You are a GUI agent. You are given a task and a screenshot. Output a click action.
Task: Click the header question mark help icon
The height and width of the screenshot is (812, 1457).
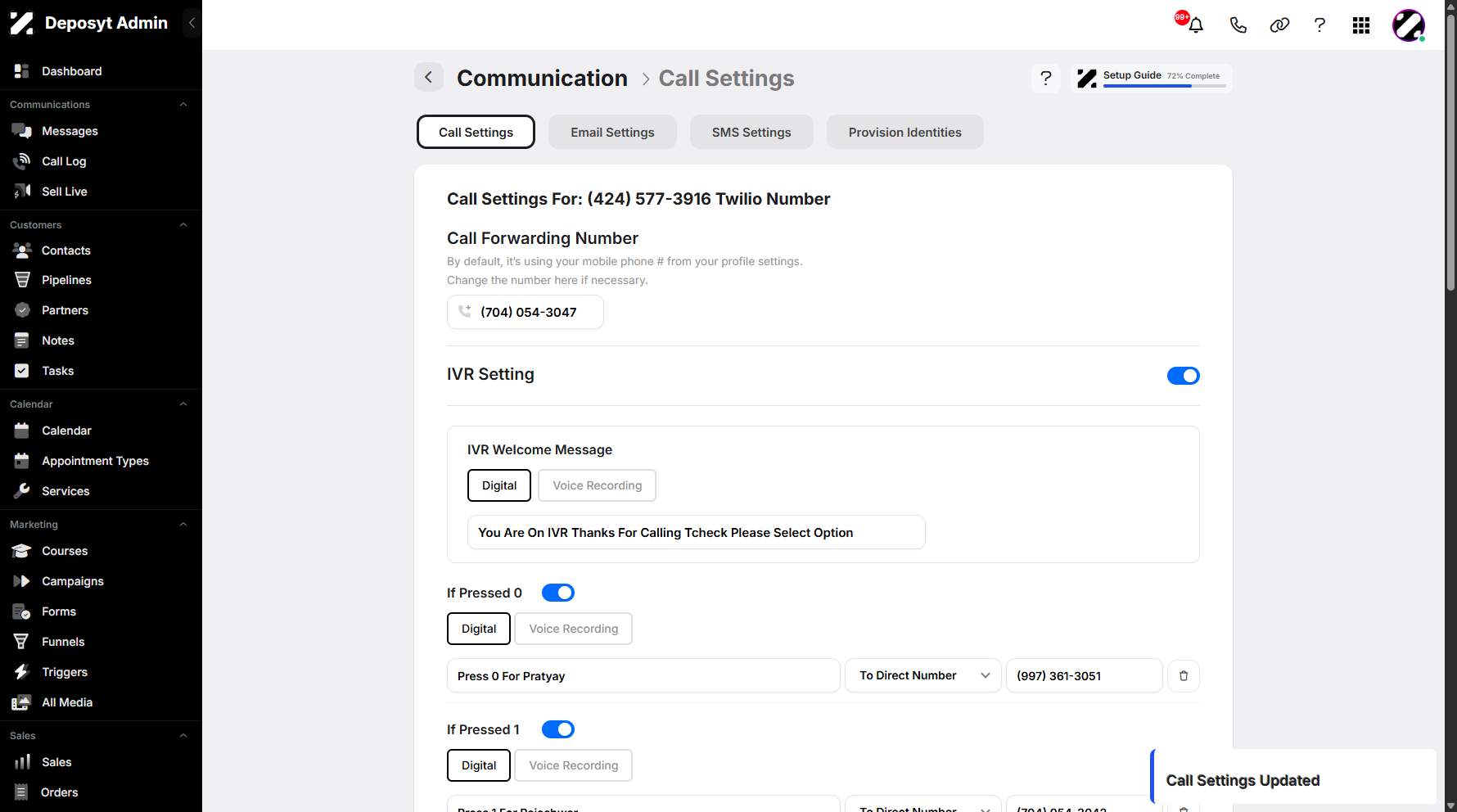[1319, 25]
